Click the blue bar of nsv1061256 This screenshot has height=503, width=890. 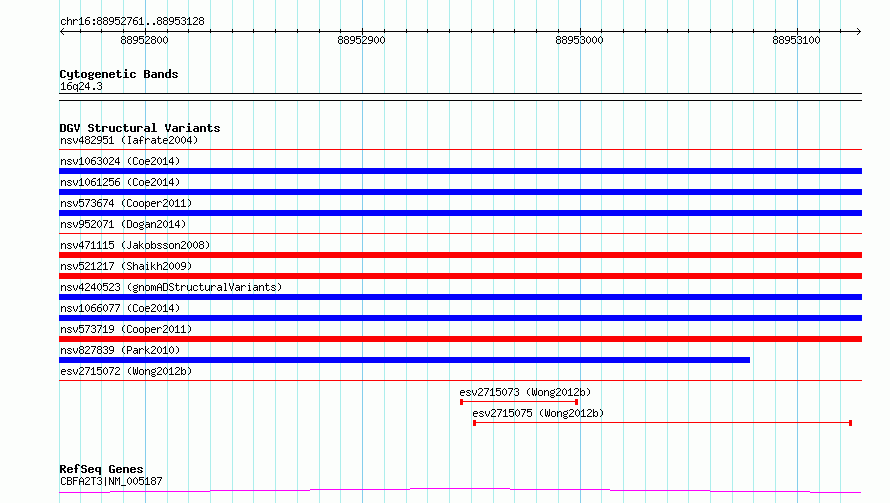(x=460, y=192)
